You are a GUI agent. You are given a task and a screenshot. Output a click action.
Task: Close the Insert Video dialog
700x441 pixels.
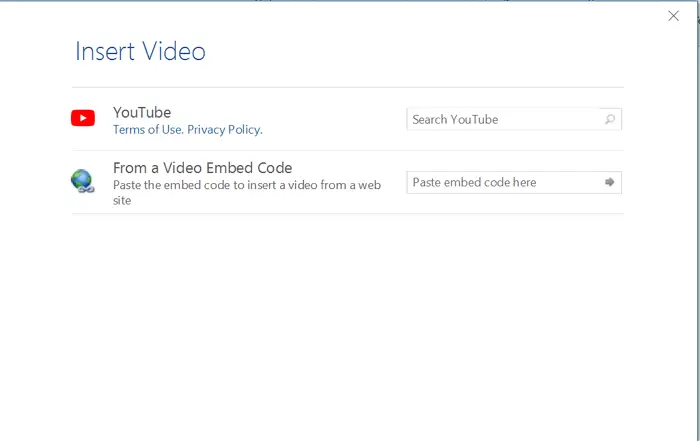tap(673, 16)
